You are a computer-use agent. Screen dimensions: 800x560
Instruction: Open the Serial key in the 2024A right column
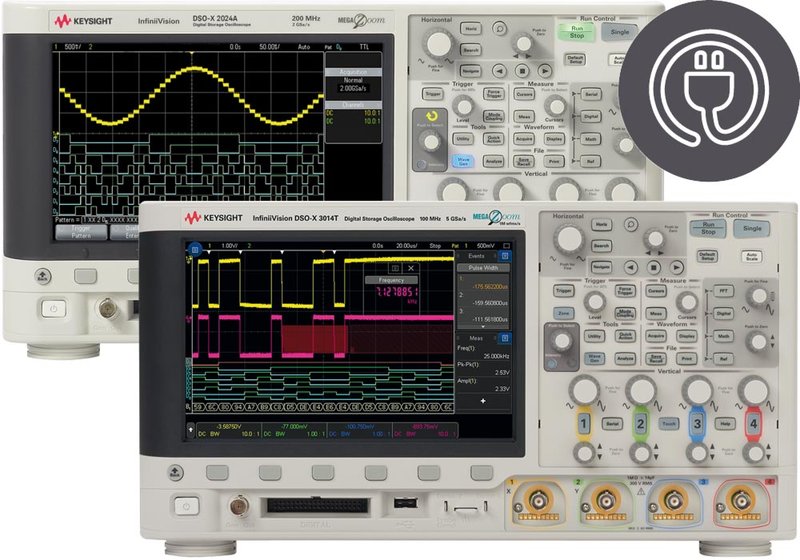coord(591,94)
